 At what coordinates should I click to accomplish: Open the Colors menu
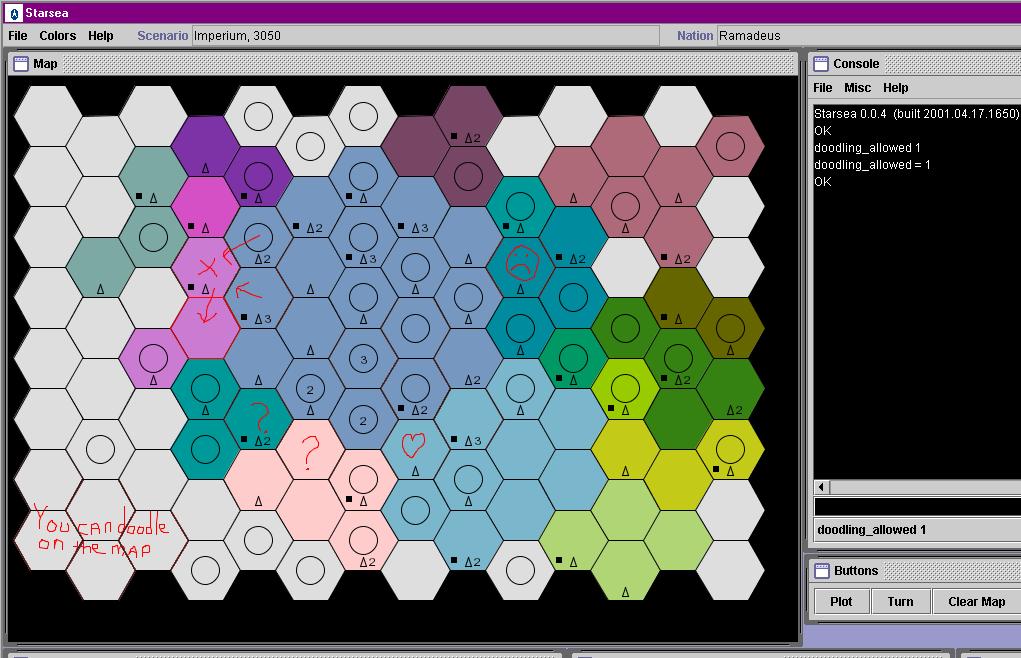click(x=58, y=36)
